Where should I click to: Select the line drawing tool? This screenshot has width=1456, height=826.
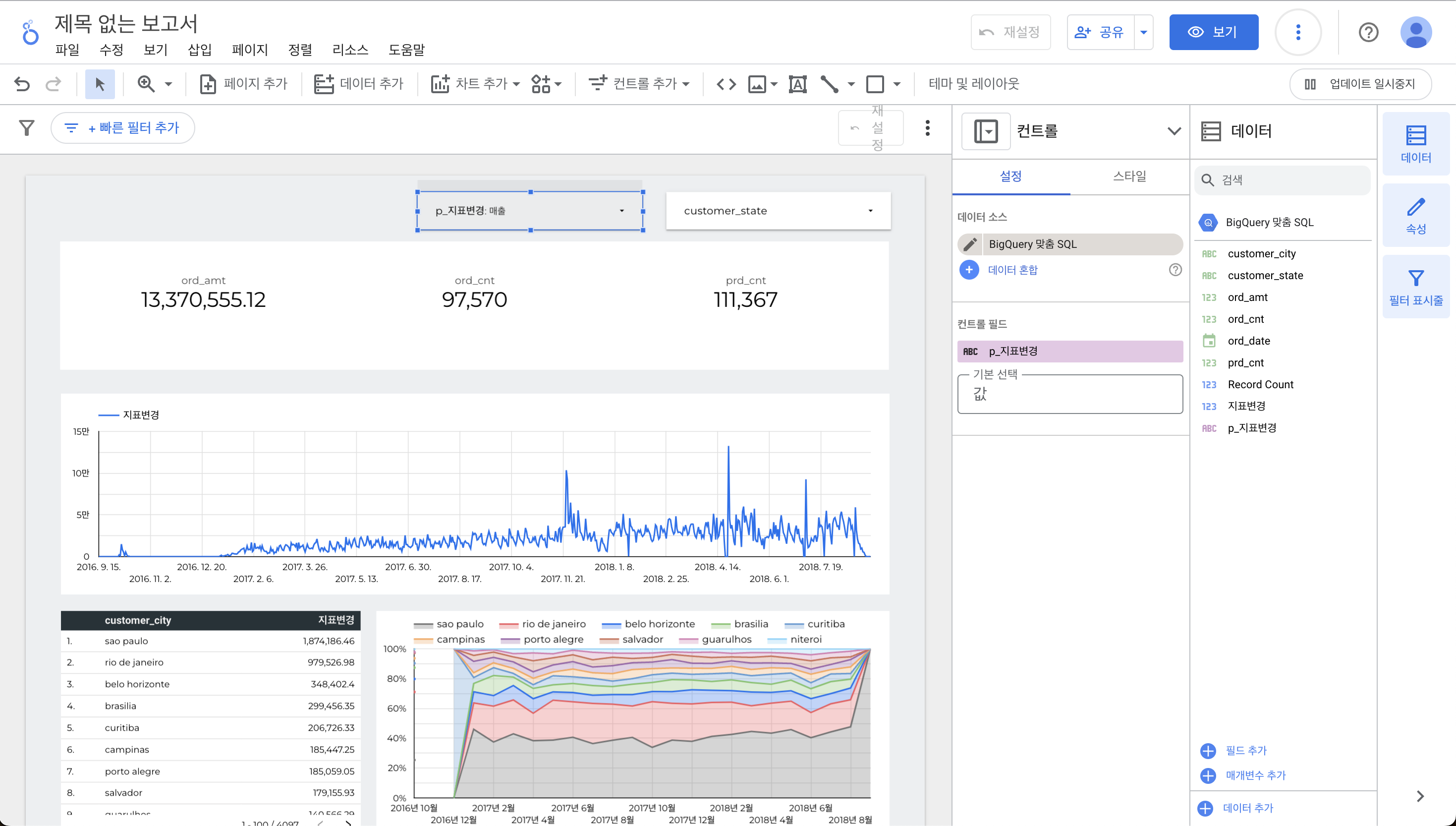pyautogui.click(x=829, y=84)
